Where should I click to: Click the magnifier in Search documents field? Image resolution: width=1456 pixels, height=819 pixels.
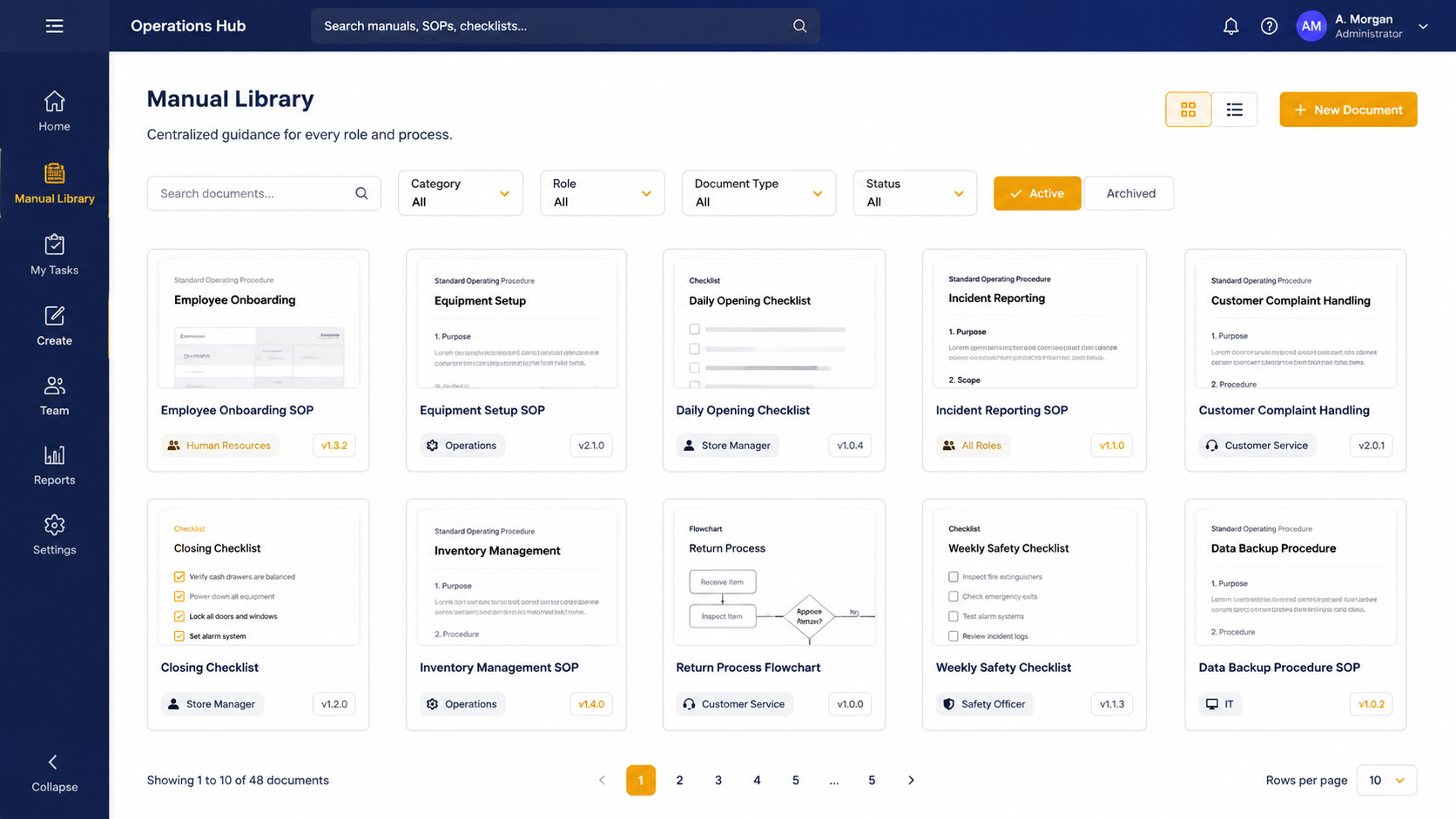coord(361,193)
